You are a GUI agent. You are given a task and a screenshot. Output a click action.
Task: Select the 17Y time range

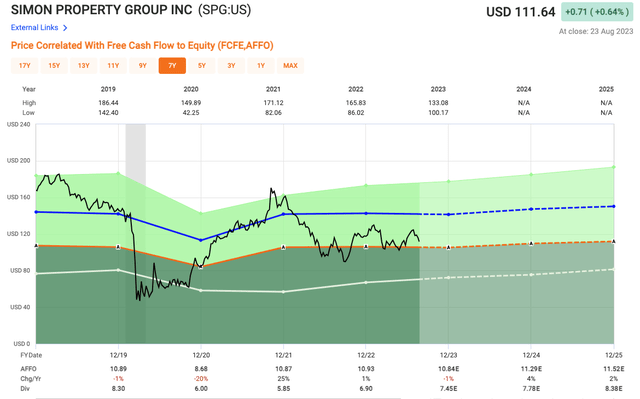click(24, 66)
